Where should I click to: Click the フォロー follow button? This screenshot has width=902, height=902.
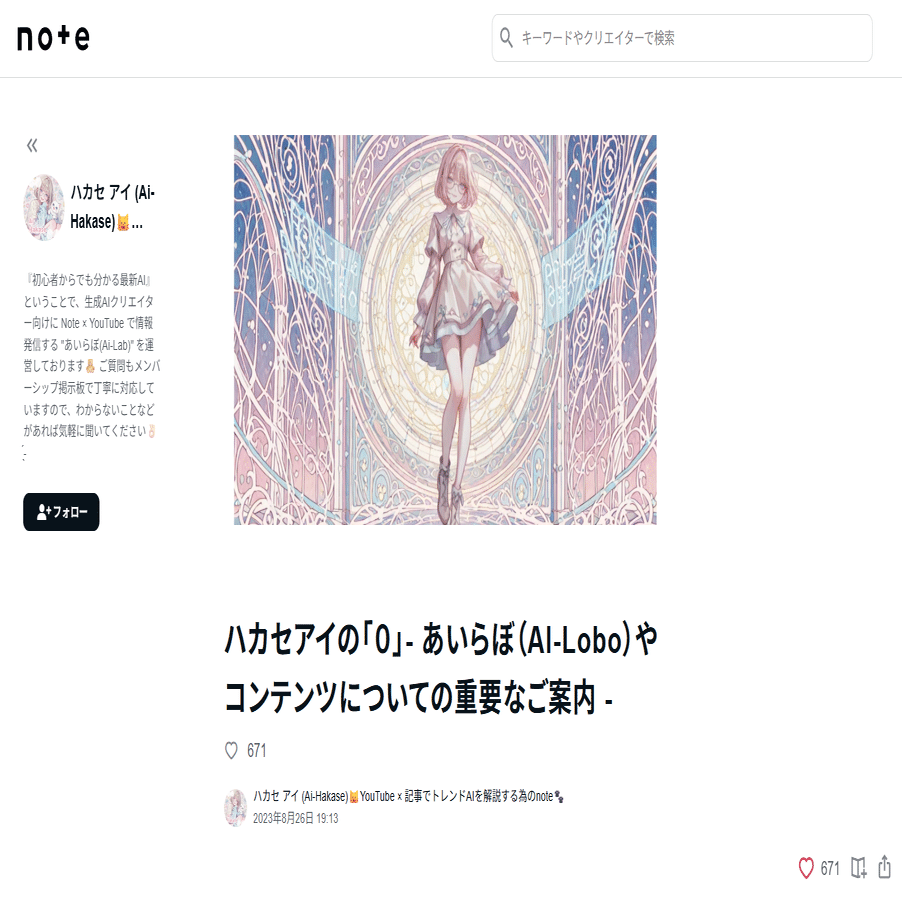61,511
